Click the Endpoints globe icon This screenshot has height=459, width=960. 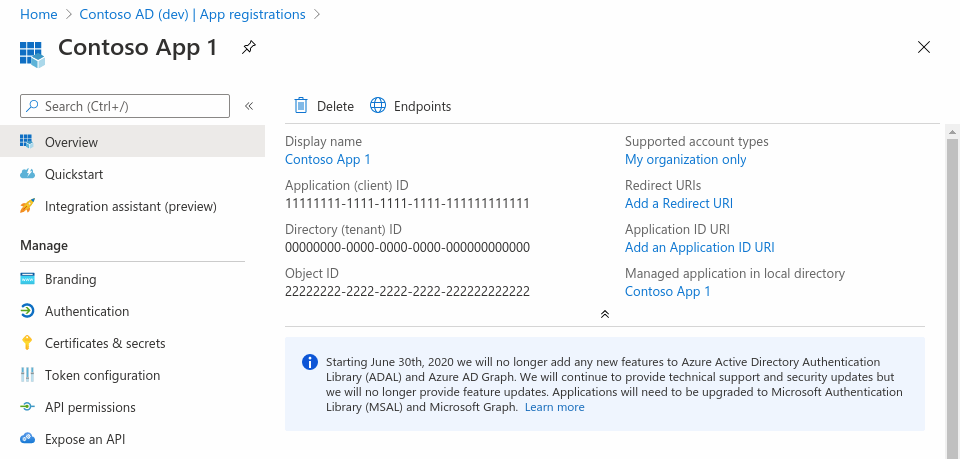click(378, 106)
